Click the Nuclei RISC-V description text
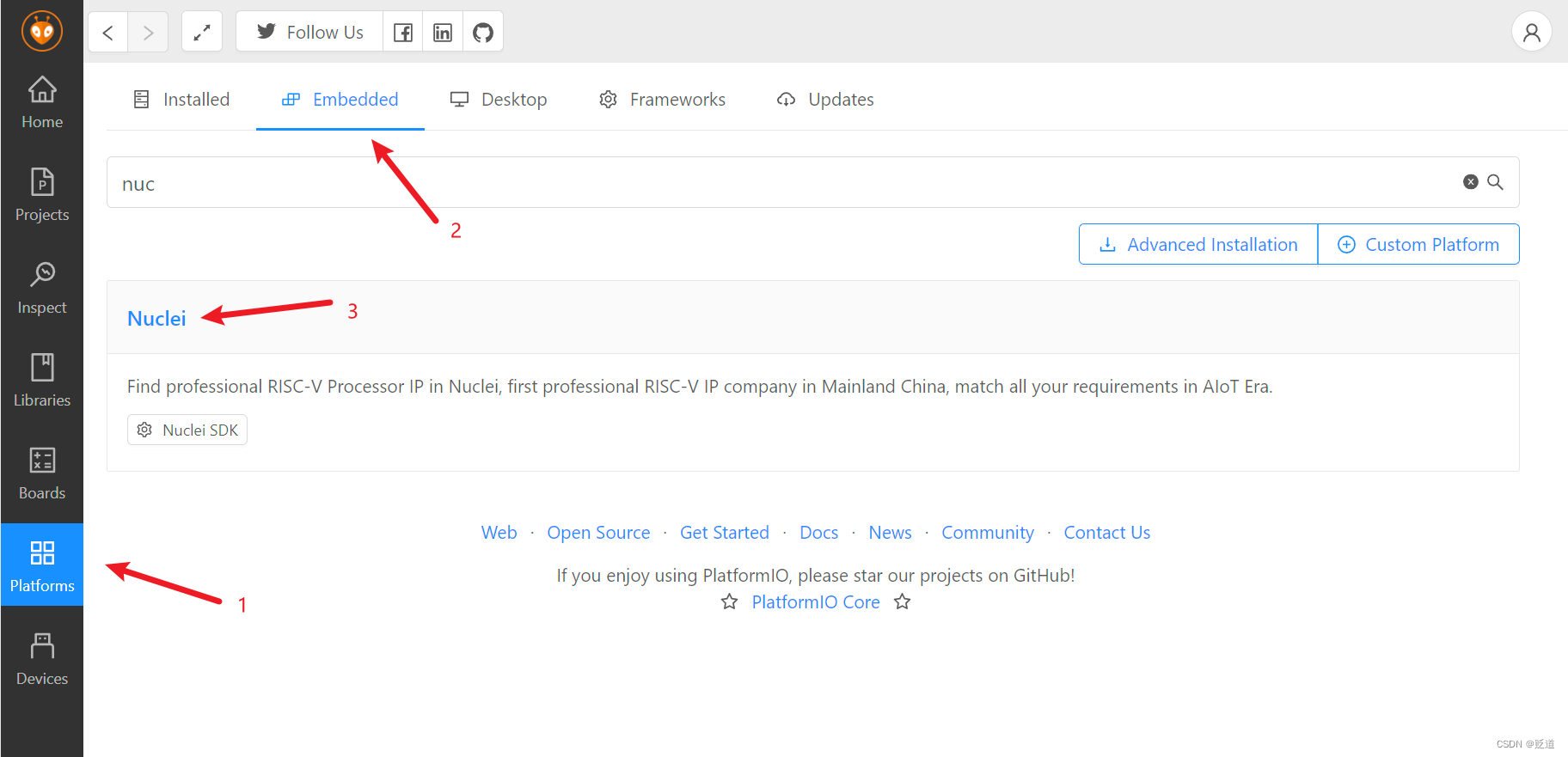Image resolution: width=1568 pixels, height=757 pixels. [x=700, y=387]
